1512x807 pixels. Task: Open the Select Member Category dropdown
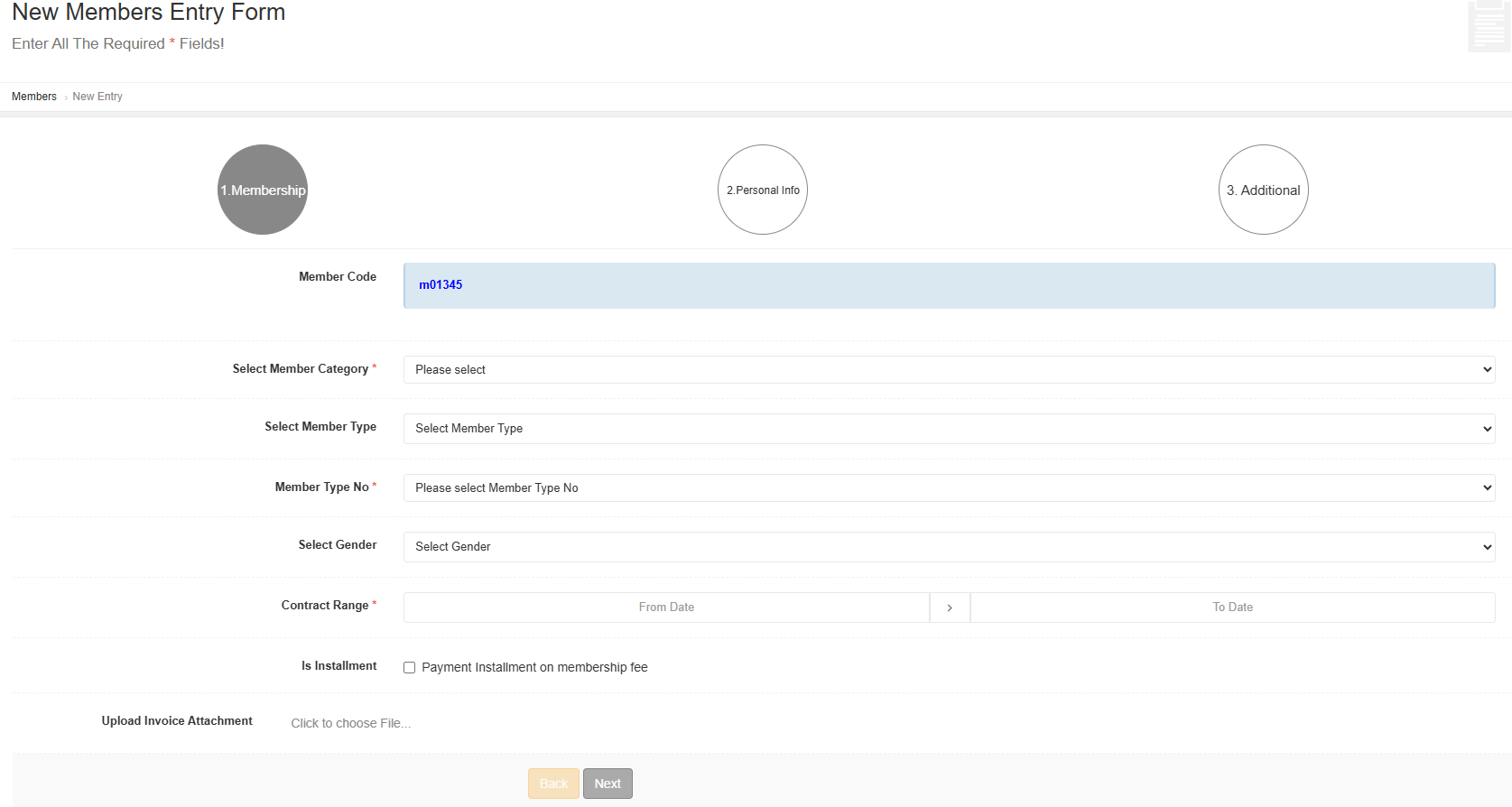click(948, 369)
